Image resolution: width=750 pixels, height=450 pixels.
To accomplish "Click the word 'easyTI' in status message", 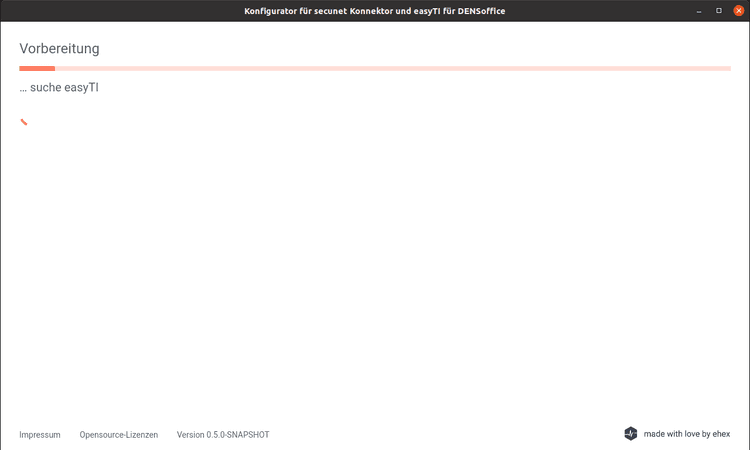I will pyautogui.click(x=82, y=88).
